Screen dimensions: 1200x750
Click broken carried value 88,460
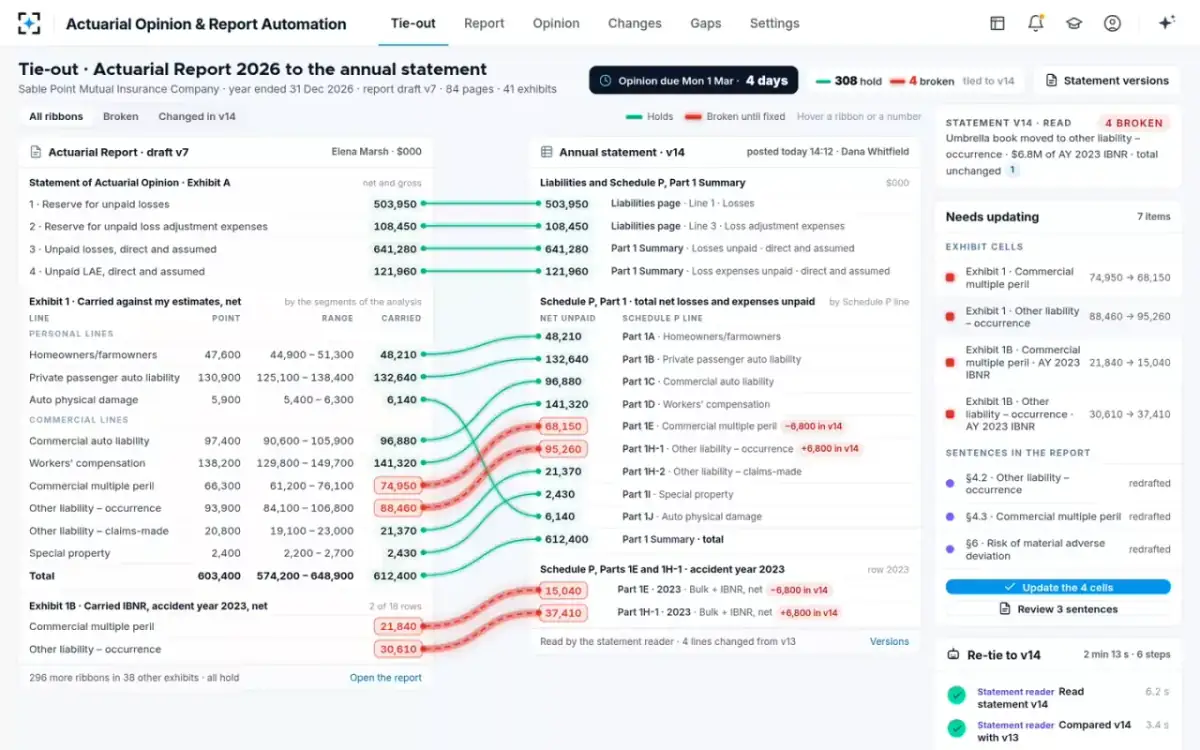pyautogui.click(x=398, y=508)
